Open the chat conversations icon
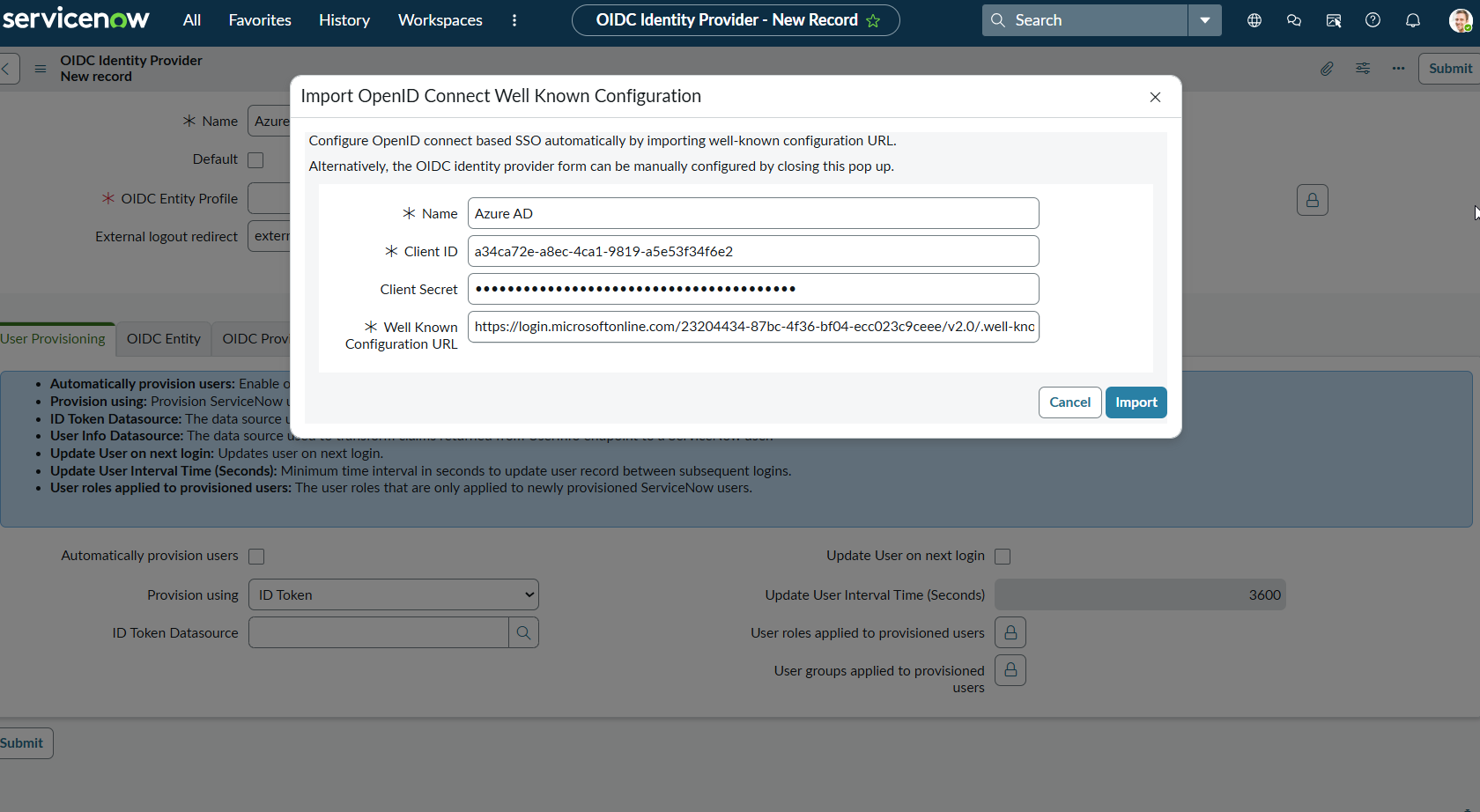This screenshot has width=1480, height=812. (x=1293, y=20)
